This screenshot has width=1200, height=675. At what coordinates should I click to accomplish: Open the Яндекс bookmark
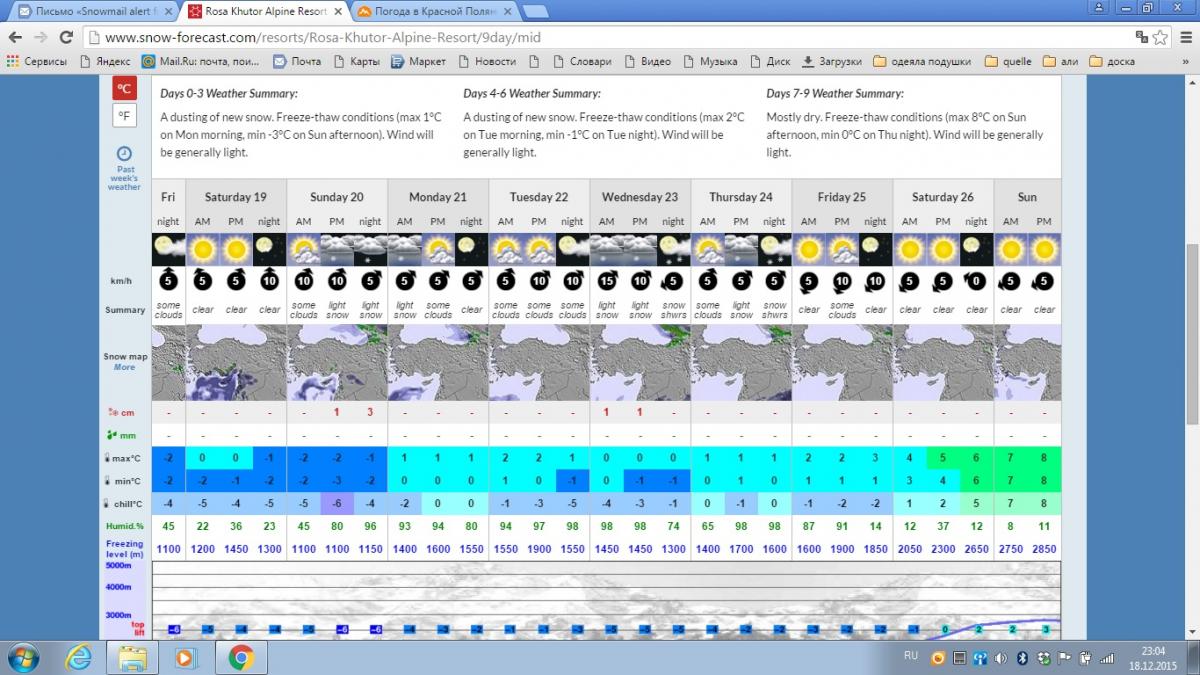[105, 61]
